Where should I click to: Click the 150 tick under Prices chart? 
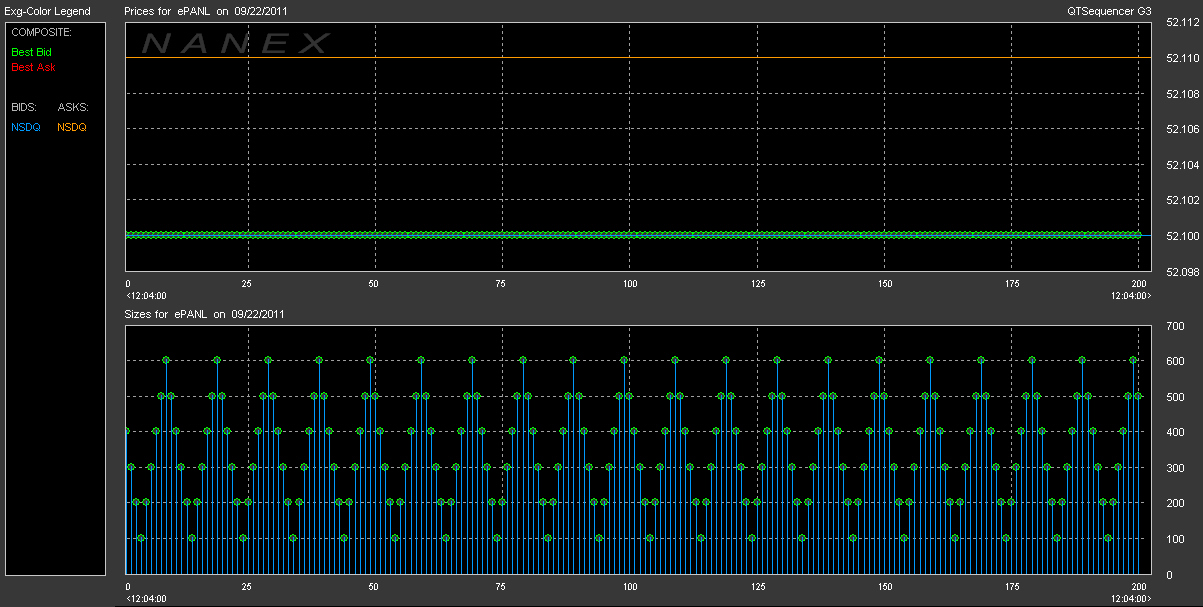coord(884,284)
